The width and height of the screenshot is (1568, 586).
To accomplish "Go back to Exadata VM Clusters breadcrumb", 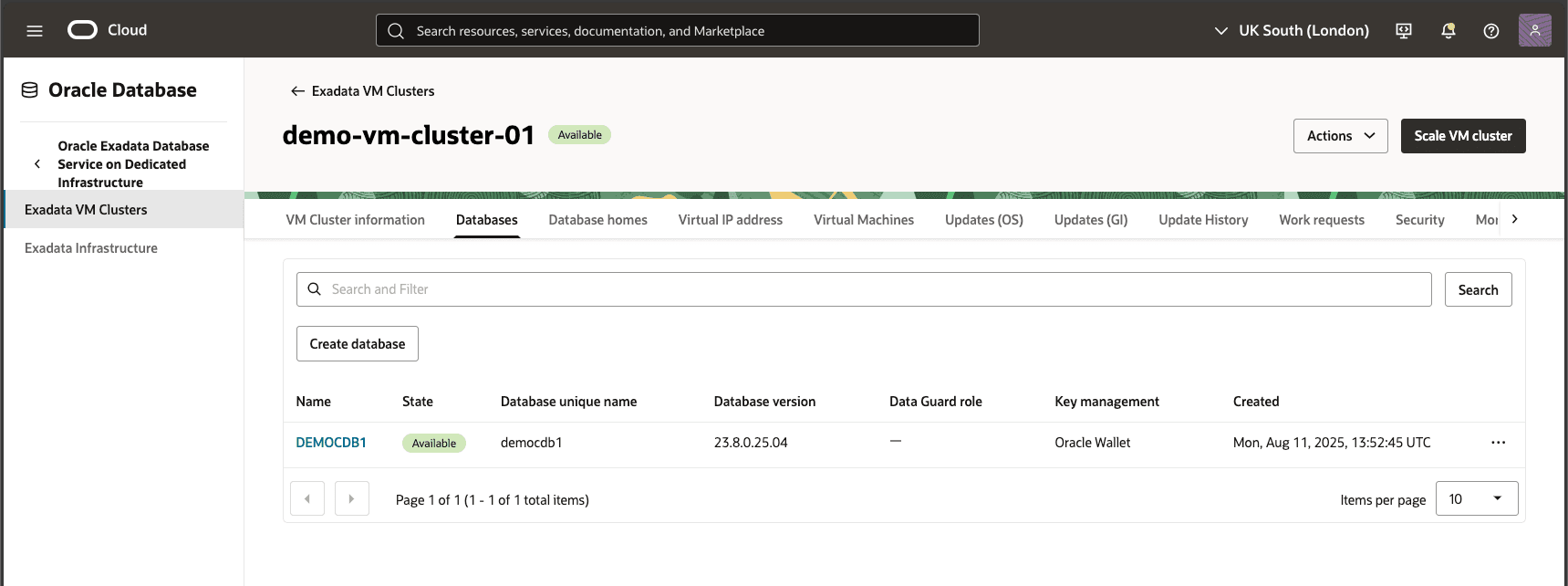I will click(373, 91).
